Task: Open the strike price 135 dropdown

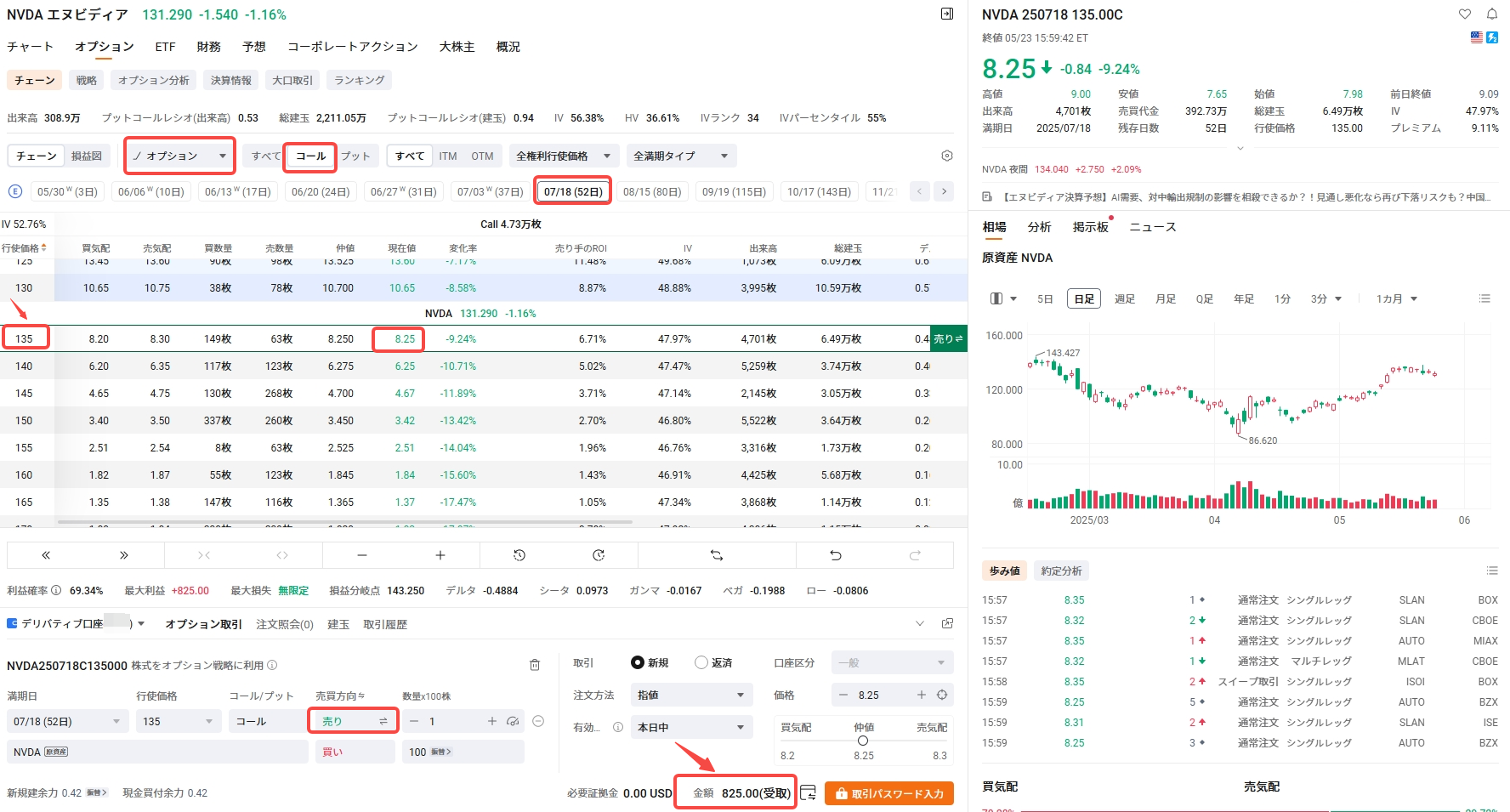Action: [x=178, y=721]
